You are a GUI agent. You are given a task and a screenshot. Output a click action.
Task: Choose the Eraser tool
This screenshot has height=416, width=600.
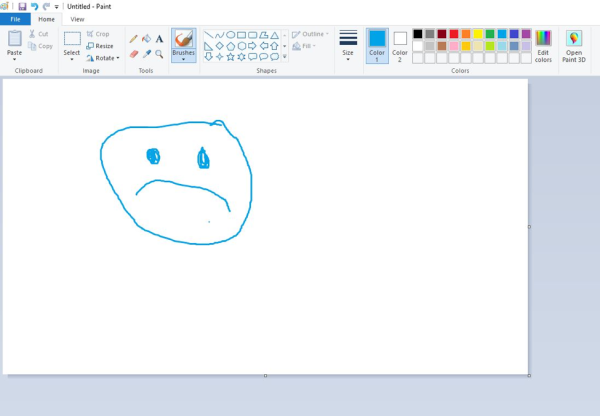coord(133,54)
